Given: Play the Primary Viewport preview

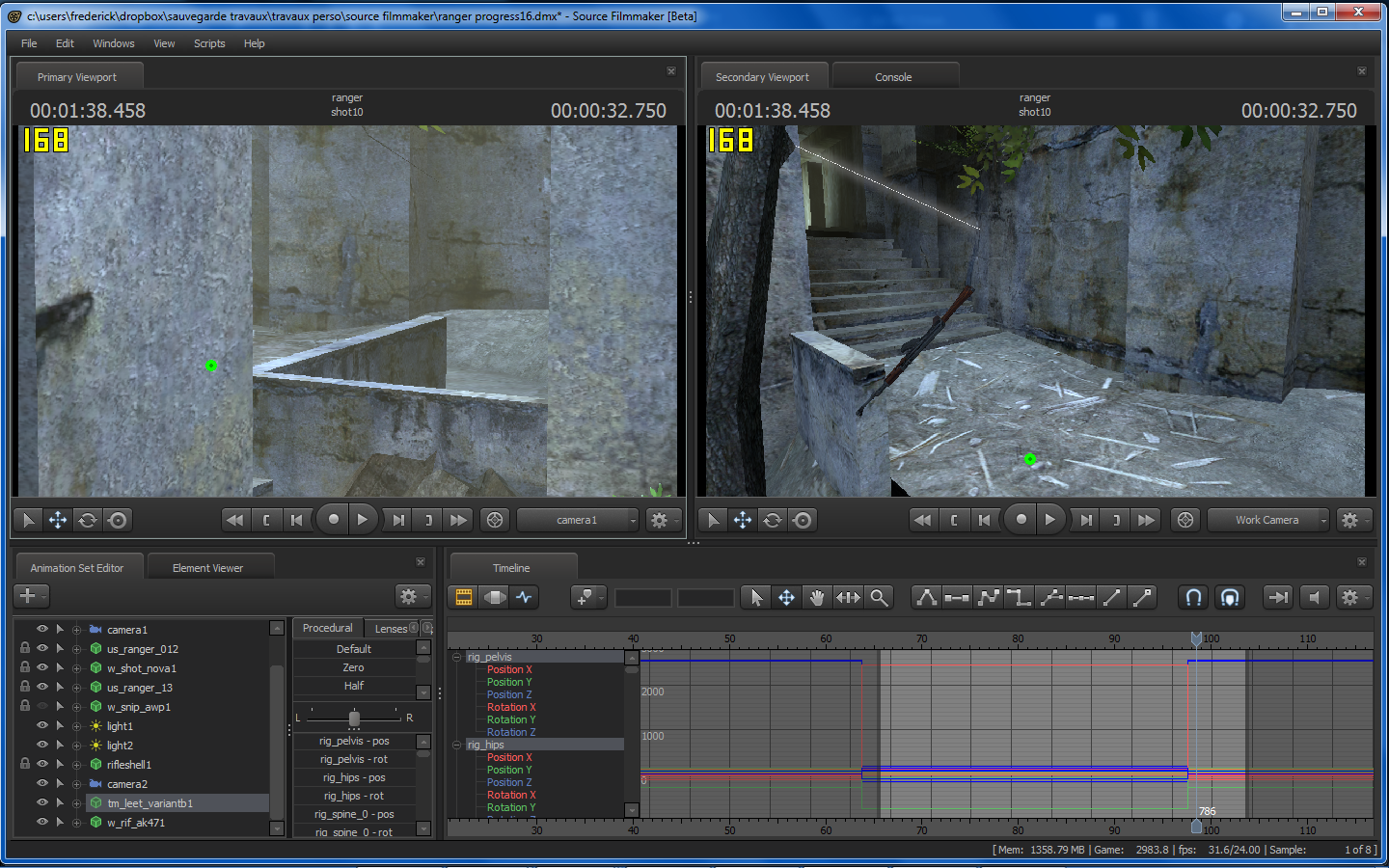Looking at the screenshot, I should coord(363,520).
